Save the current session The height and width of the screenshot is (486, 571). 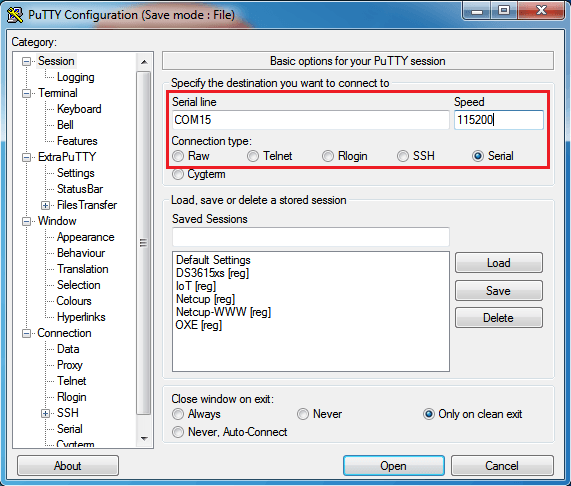[499, 291]
